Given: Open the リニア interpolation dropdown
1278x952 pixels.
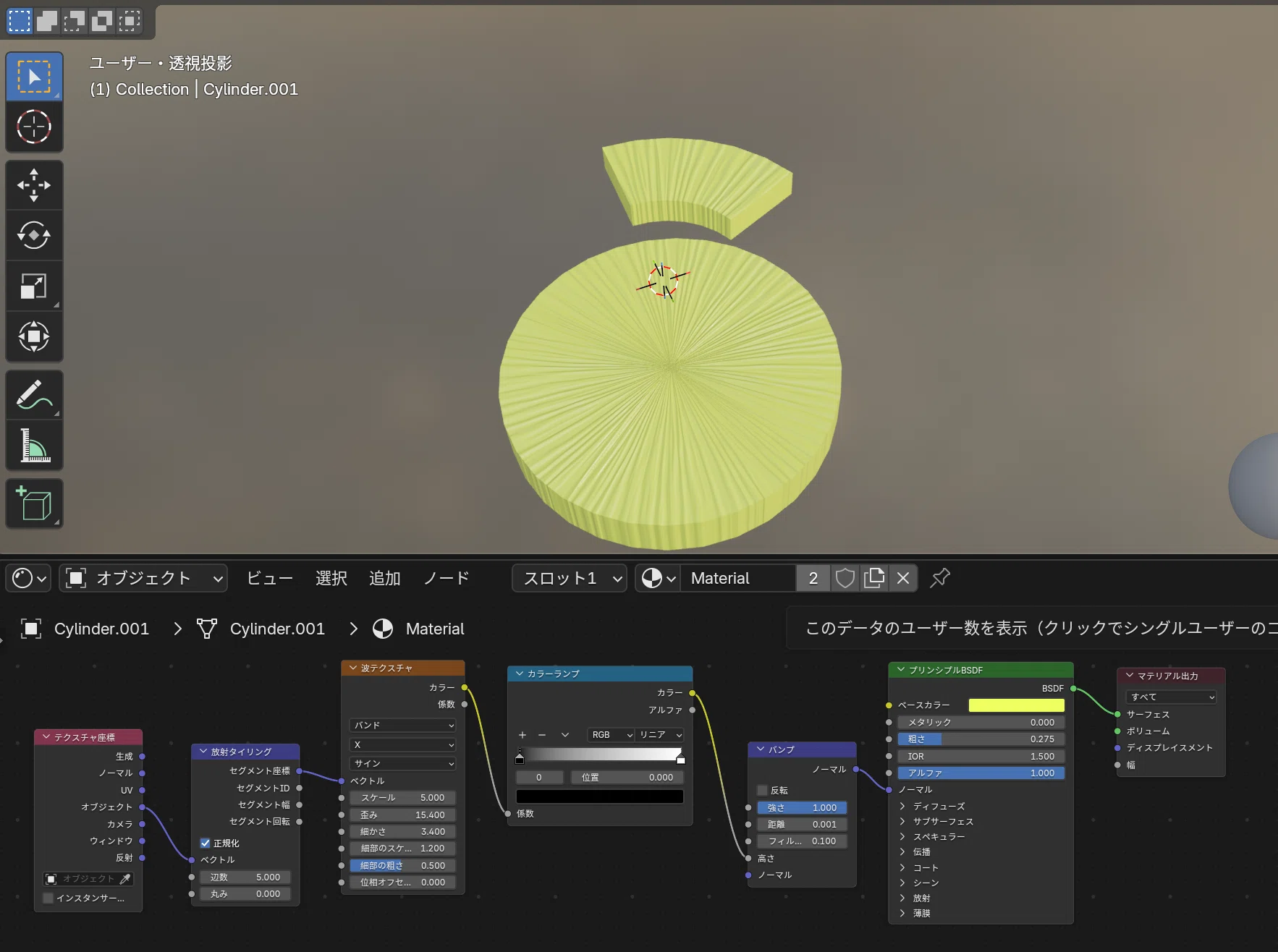Looking at the screenshot, I should click(660, 735).
